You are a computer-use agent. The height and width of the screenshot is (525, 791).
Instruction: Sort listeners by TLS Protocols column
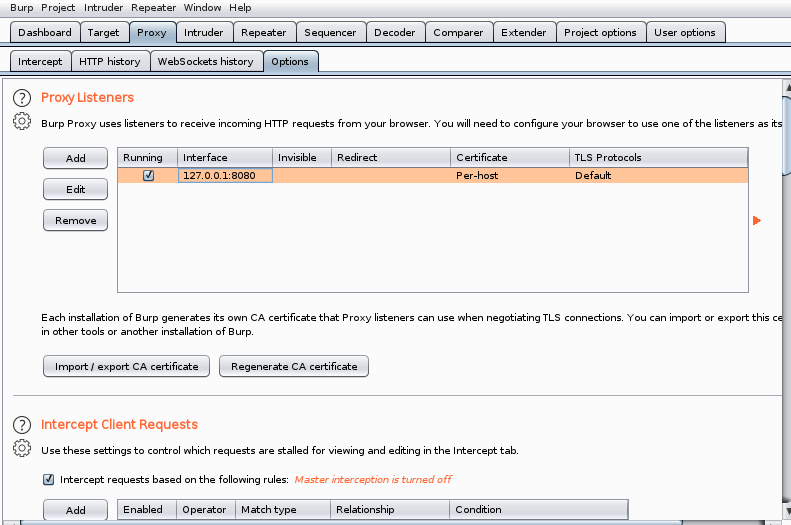coord(658,157)
